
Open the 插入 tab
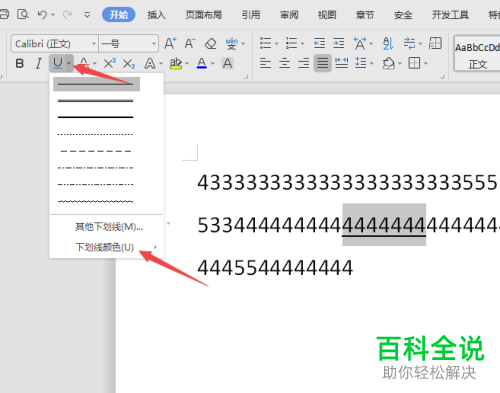[x=156, y=15]
